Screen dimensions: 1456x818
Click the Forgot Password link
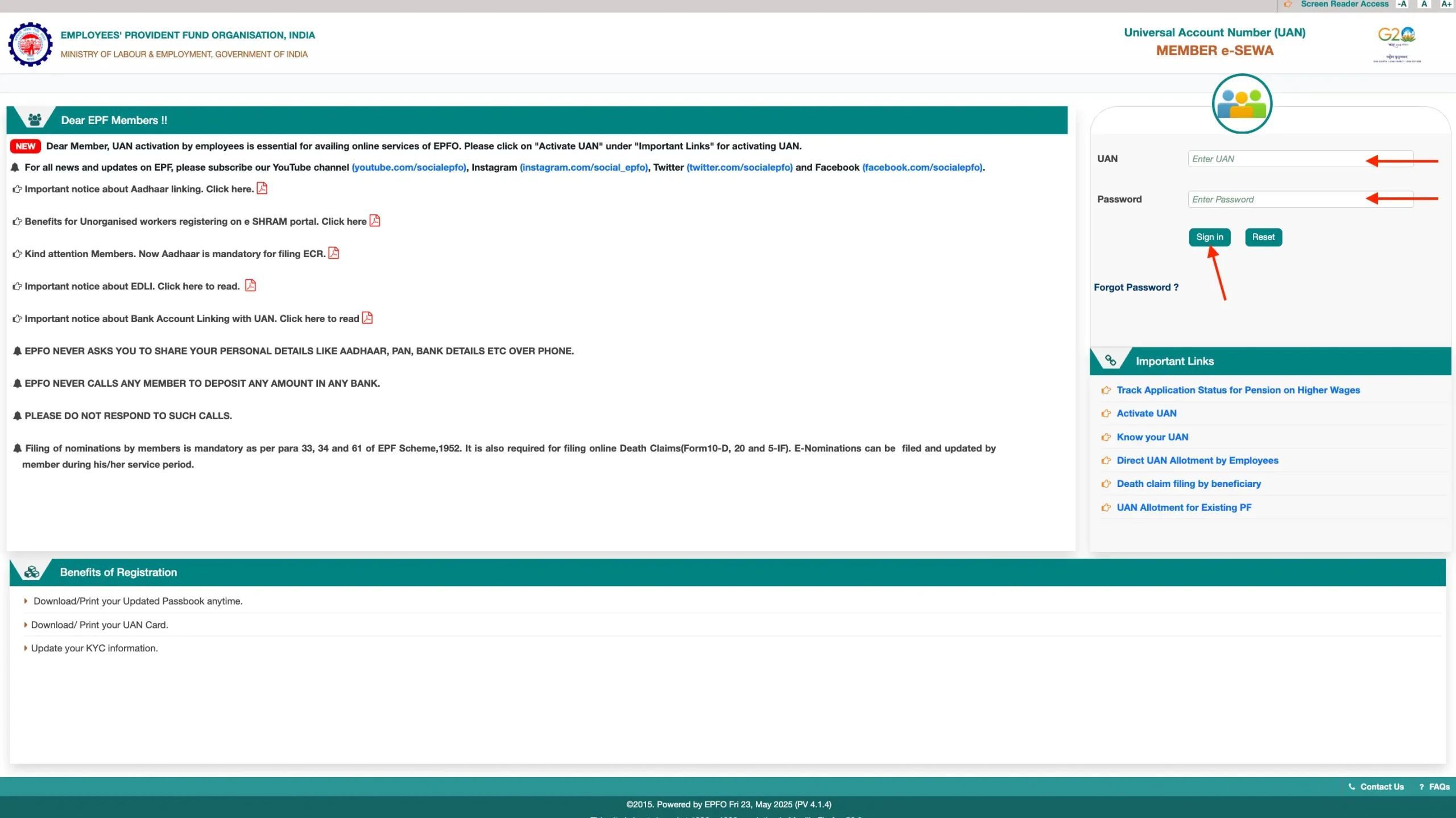1135,287
